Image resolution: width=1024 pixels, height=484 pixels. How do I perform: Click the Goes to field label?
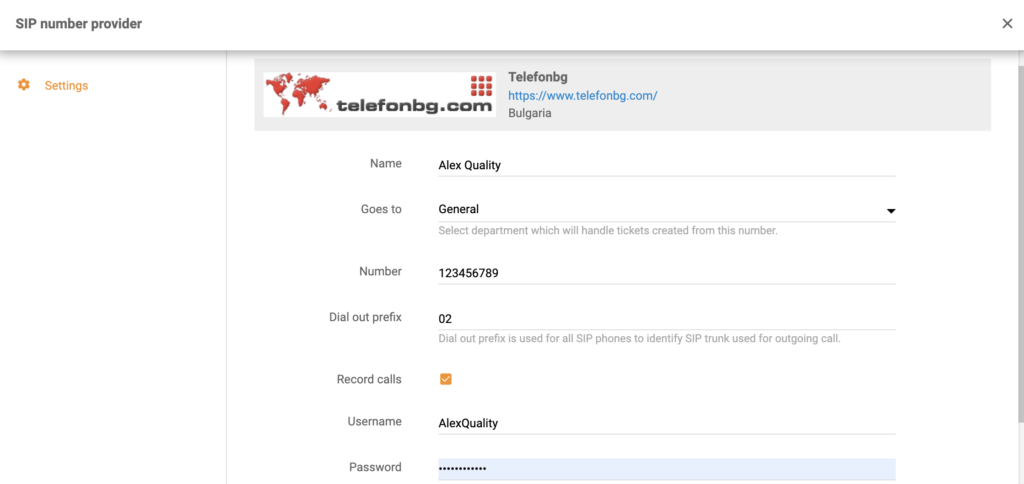381,209
